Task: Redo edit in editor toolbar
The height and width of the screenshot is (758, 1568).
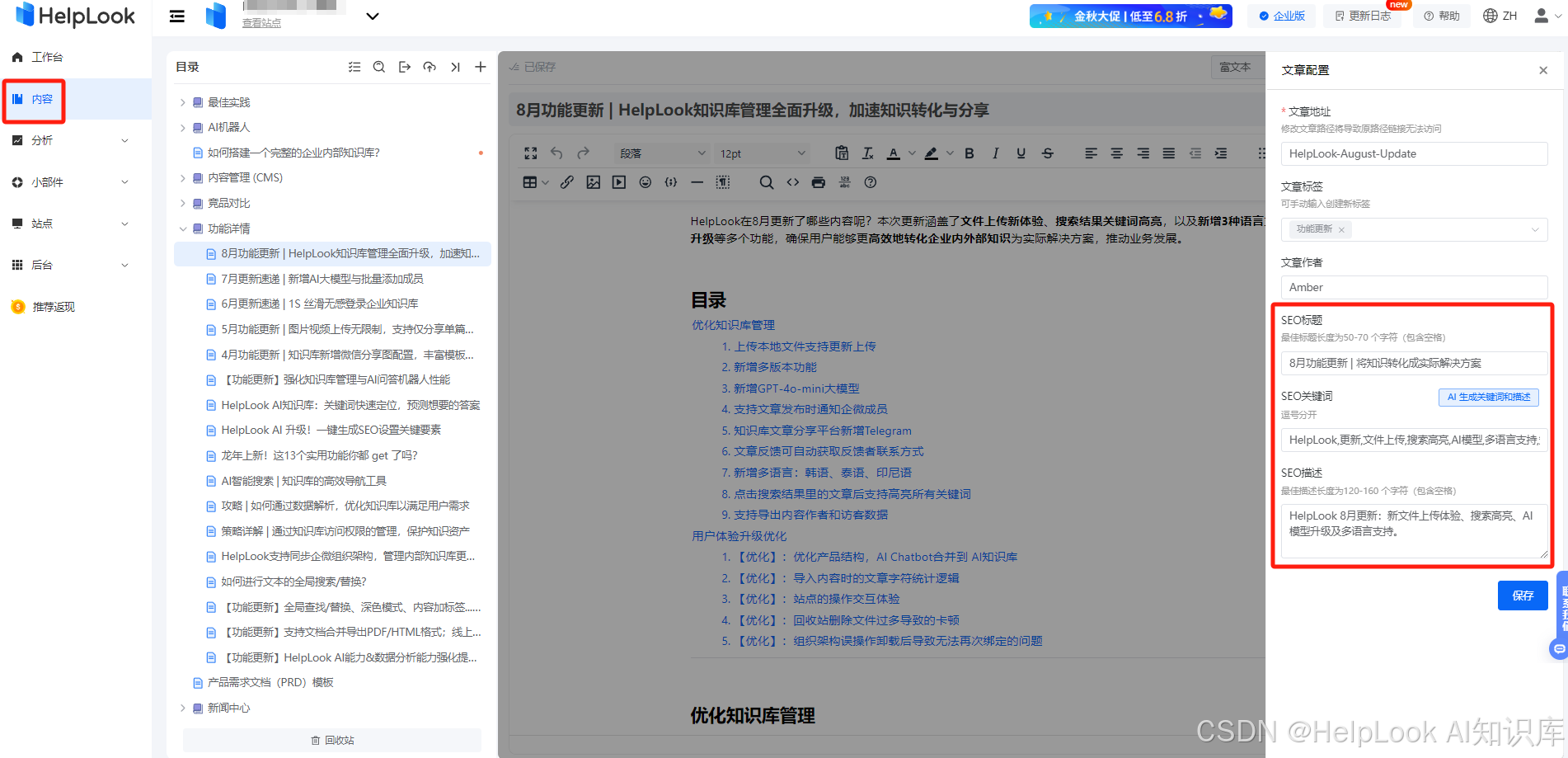Action: 583,153
